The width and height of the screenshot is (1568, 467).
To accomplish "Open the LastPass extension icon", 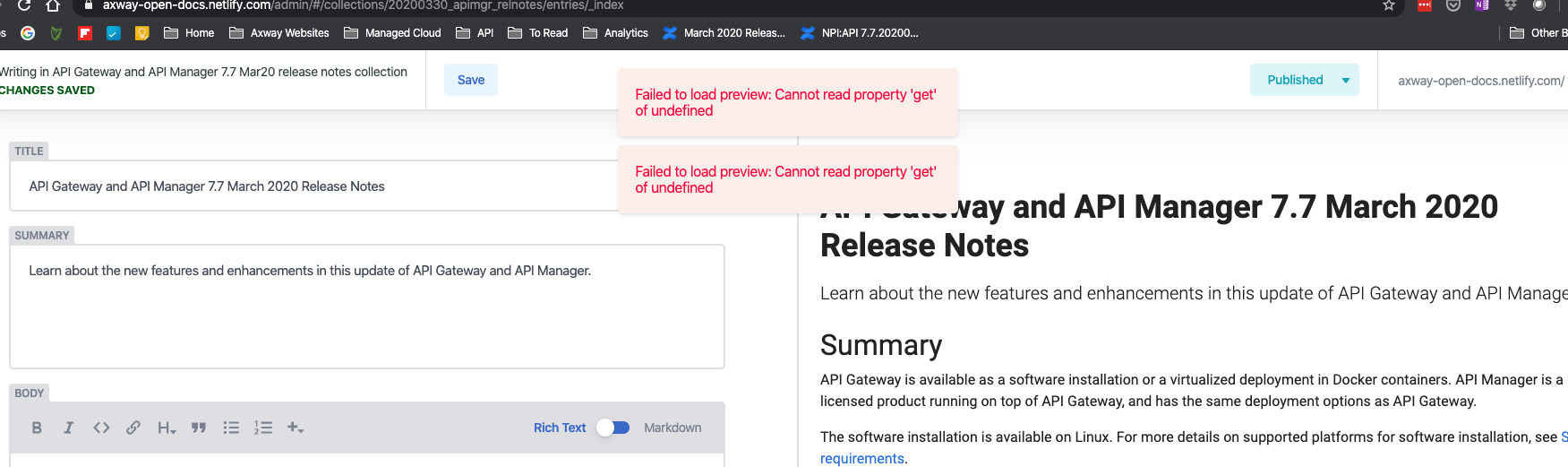I will point(1425,5).
